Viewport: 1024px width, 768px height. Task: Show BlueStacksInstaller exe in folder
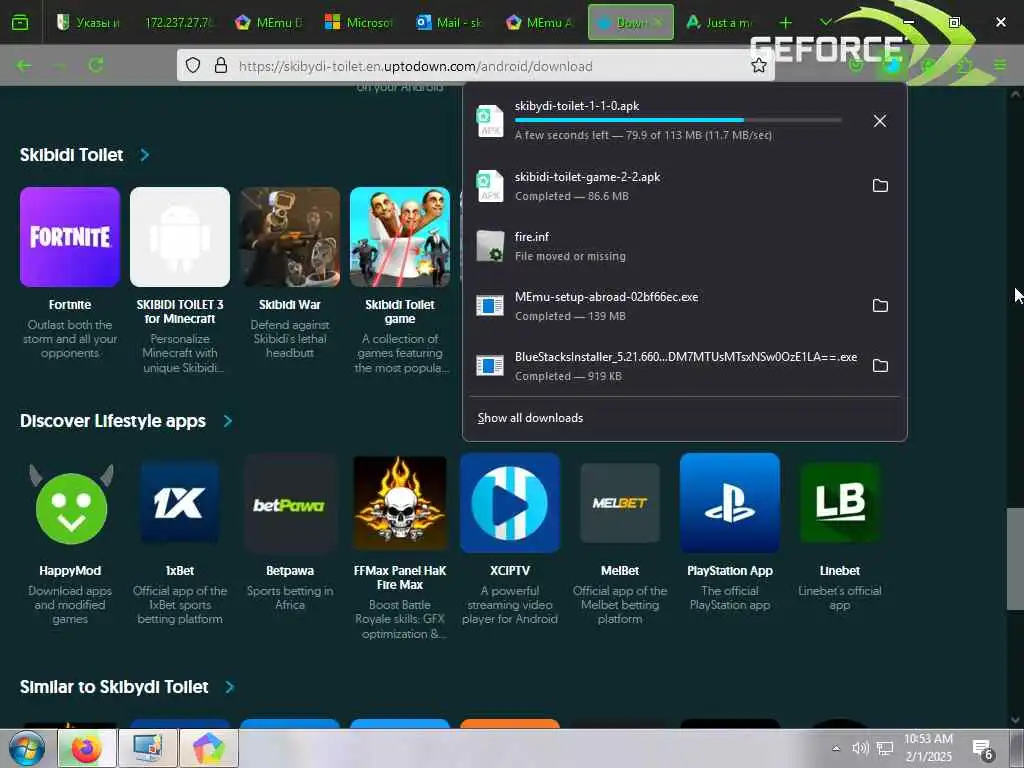[880, 366]
